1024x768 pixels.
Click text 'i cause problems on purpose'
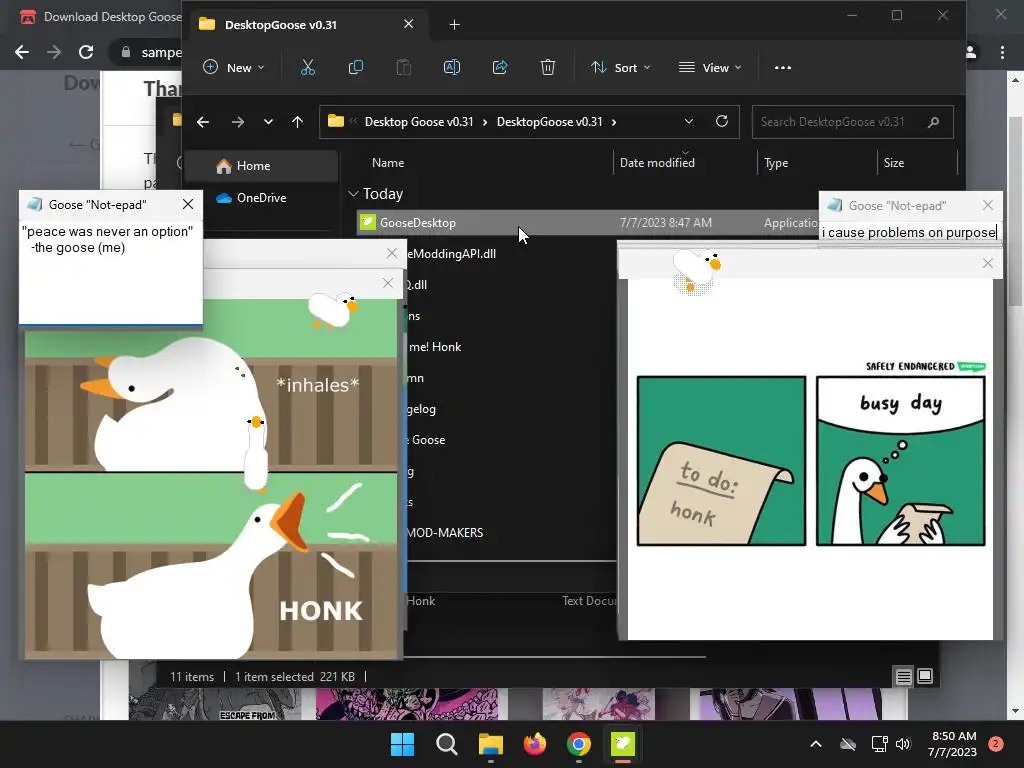[908, 232]
